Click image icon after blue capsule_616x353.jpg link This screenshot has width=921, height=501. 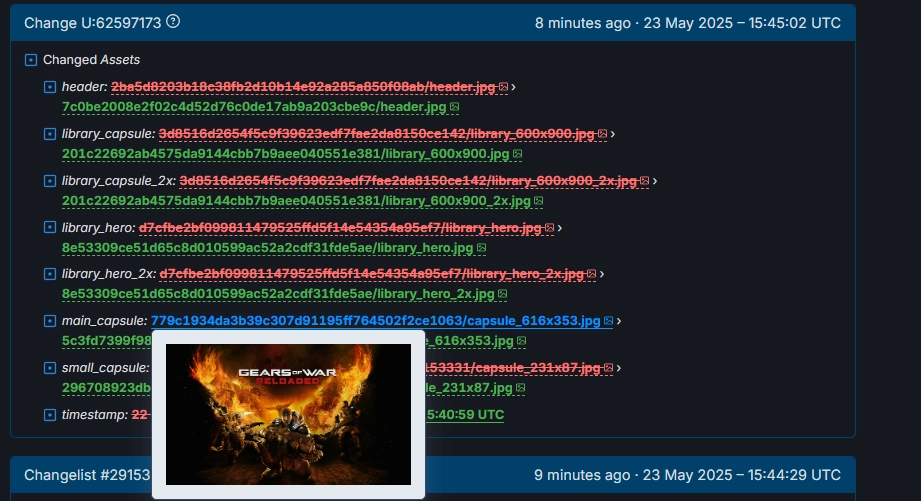click(x=608, y=321)
